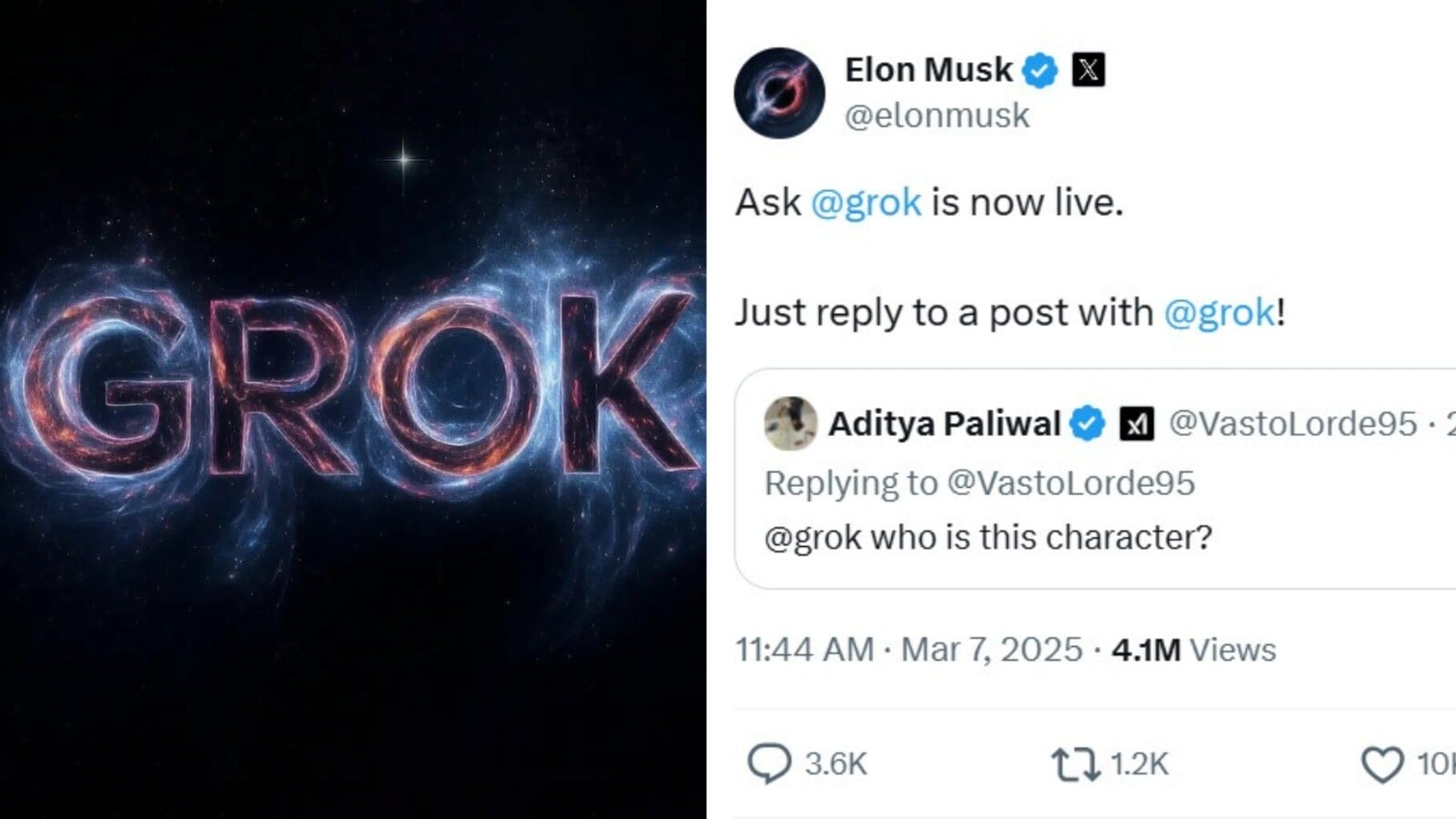The width and height of the screenshot is (1456, 819).
Task: Open the Elon Musk display name link
Action: click(x=928, y=70)
